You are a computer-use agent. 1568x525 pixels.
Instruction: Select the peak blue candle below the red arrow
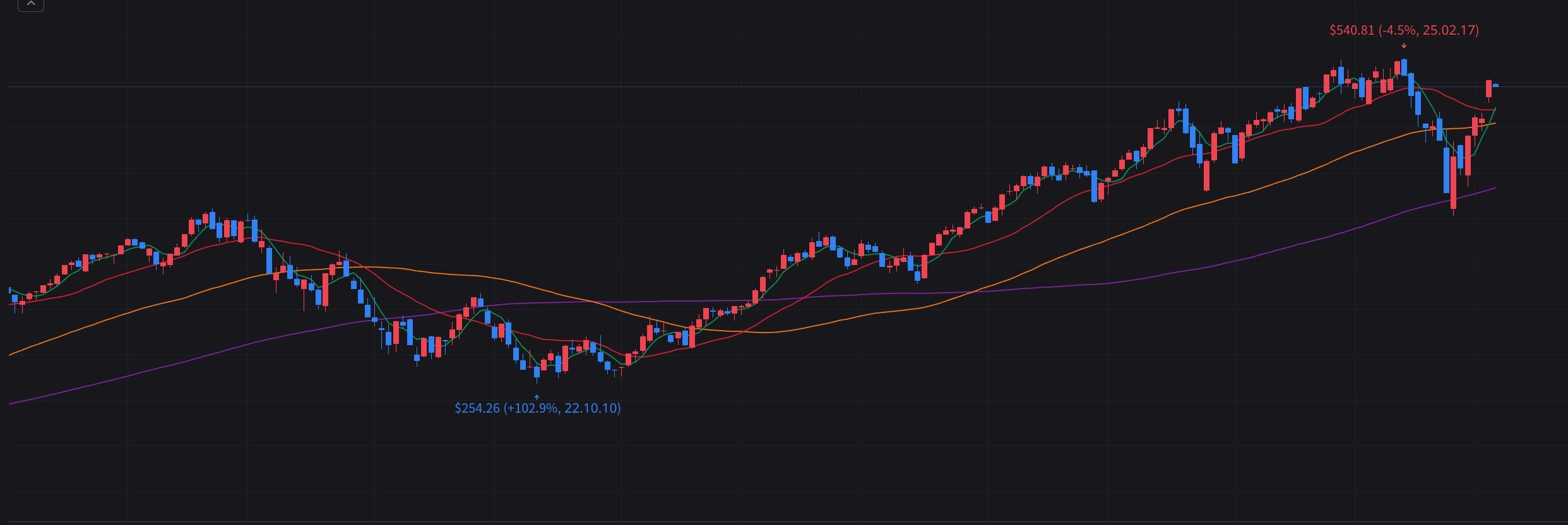tap(1404, 67)
